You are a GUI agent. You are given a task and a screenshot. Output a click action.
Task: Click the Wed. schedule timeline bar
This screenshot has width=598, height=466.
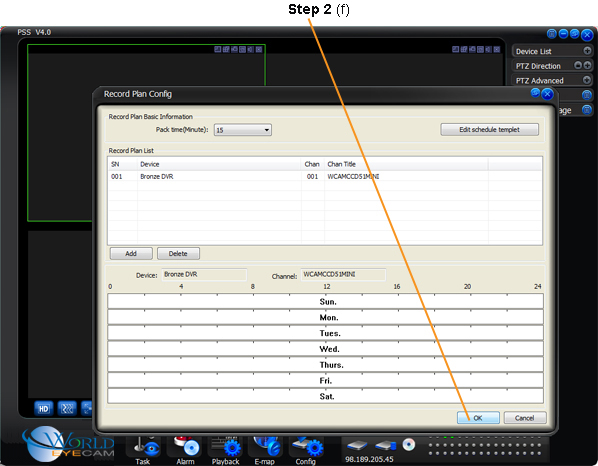325,349
